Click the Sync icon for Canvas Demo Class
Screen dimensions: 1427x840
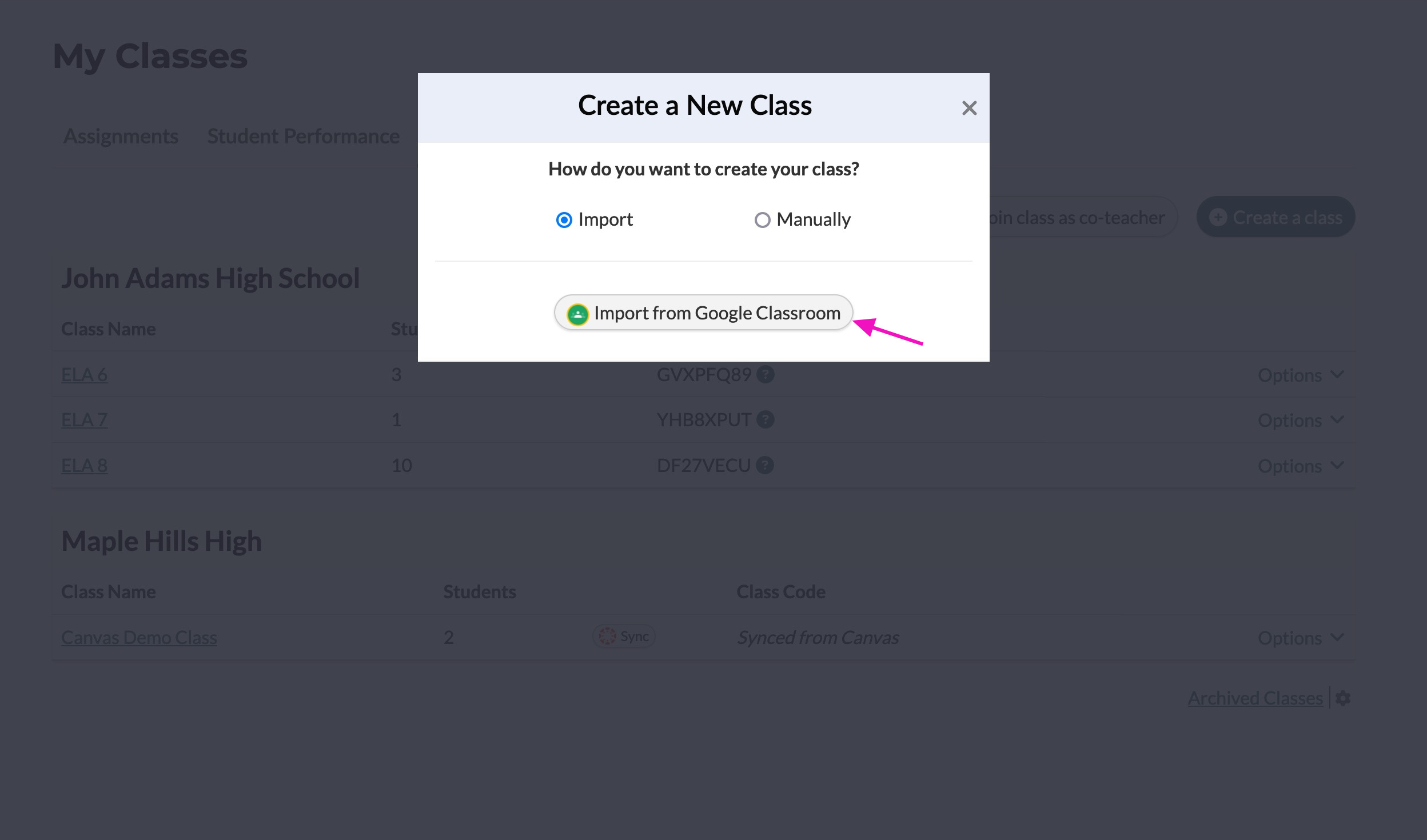pos(622,636)
